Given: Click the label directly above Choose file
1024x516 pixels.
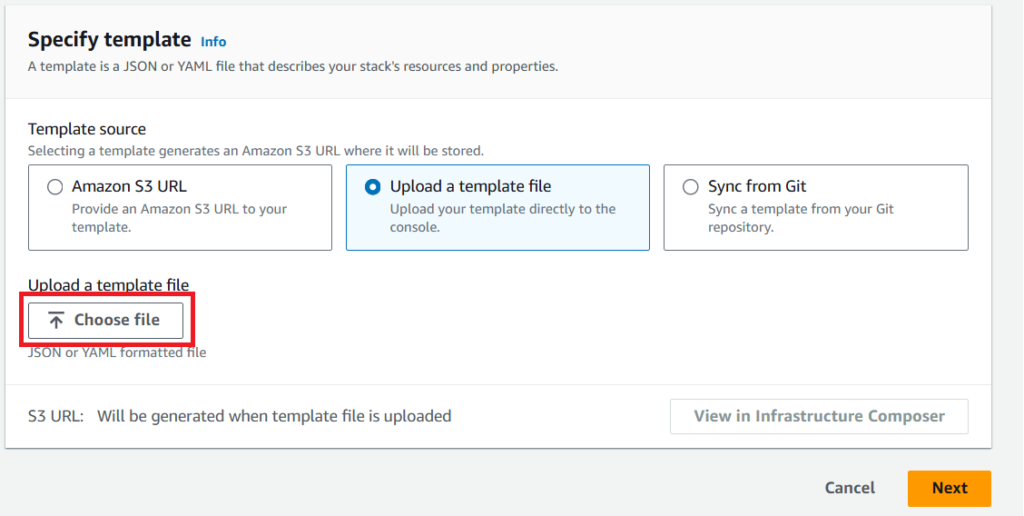Looking at the screenshot, I should 108,286.
